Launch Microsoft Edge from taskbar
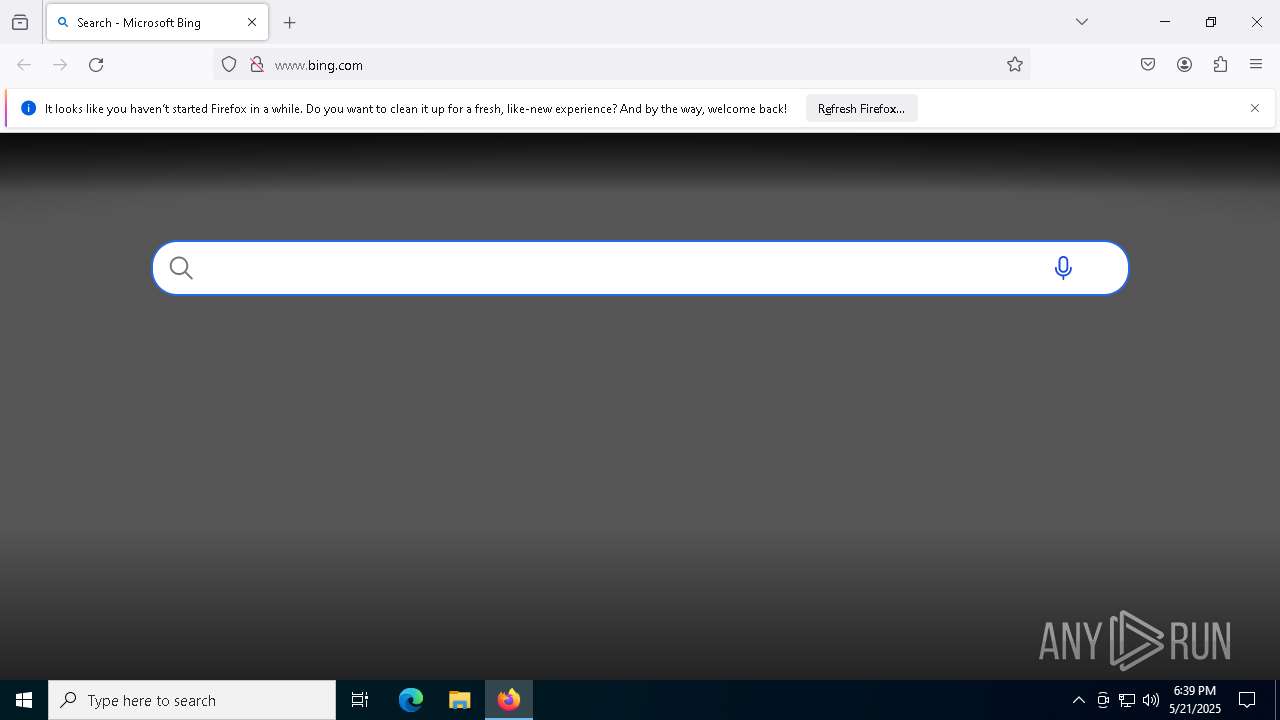 point(411,700)
